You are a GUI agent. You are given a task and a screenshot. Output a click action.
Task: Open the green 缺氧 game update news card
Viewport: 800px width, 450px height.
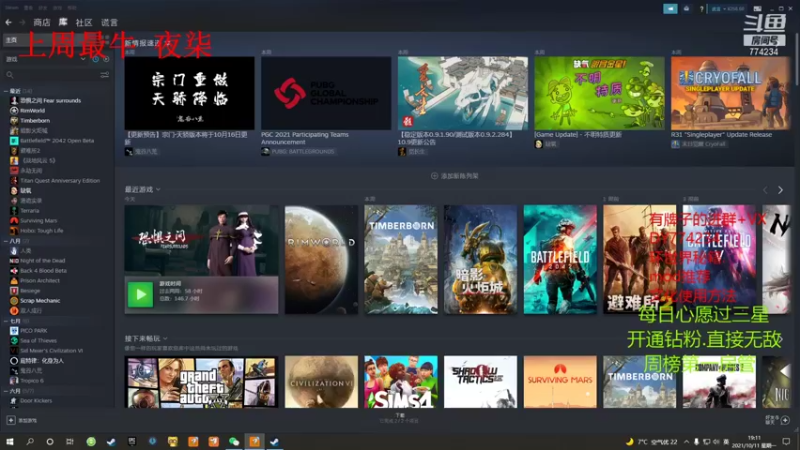click(599, 93)
